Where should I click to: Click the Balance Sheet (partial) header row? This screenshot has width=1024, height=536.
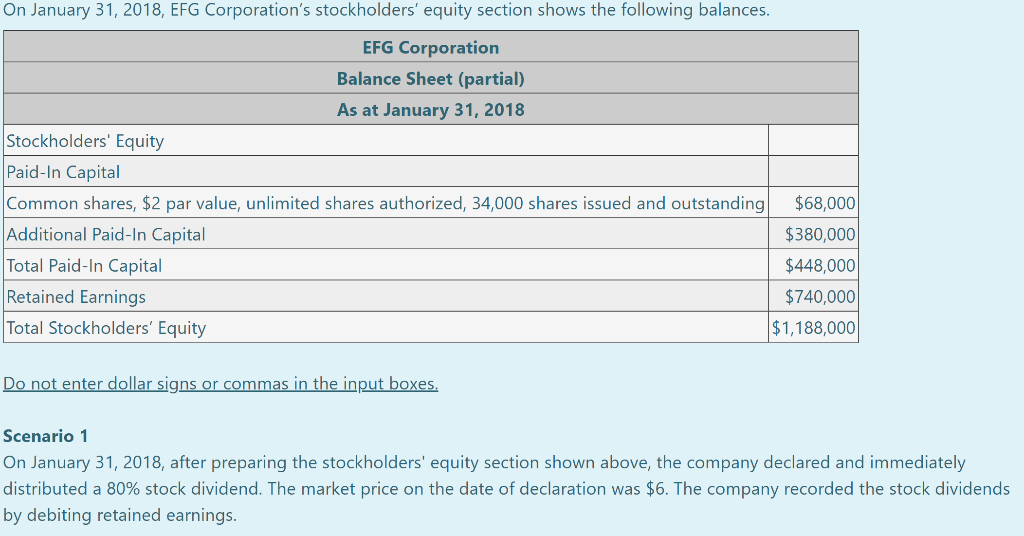coord(430,78)
